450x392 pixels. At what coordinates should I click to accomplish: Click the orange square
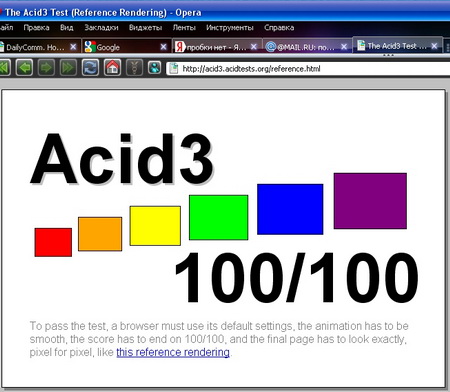[x=100, y=234]
